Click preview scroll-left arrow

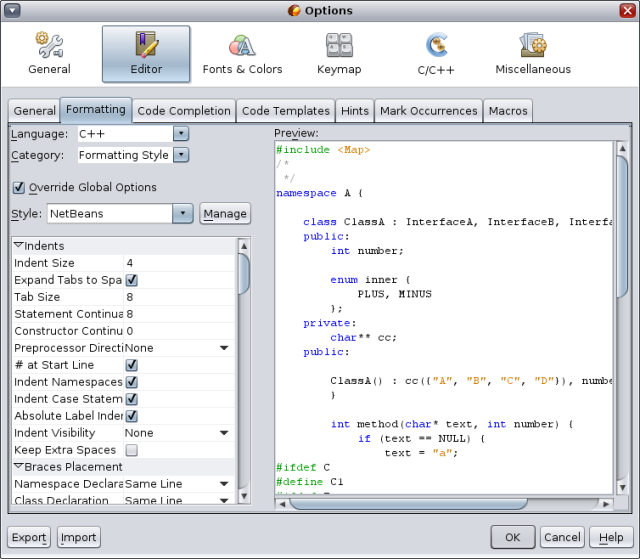(x=282, y=504)
